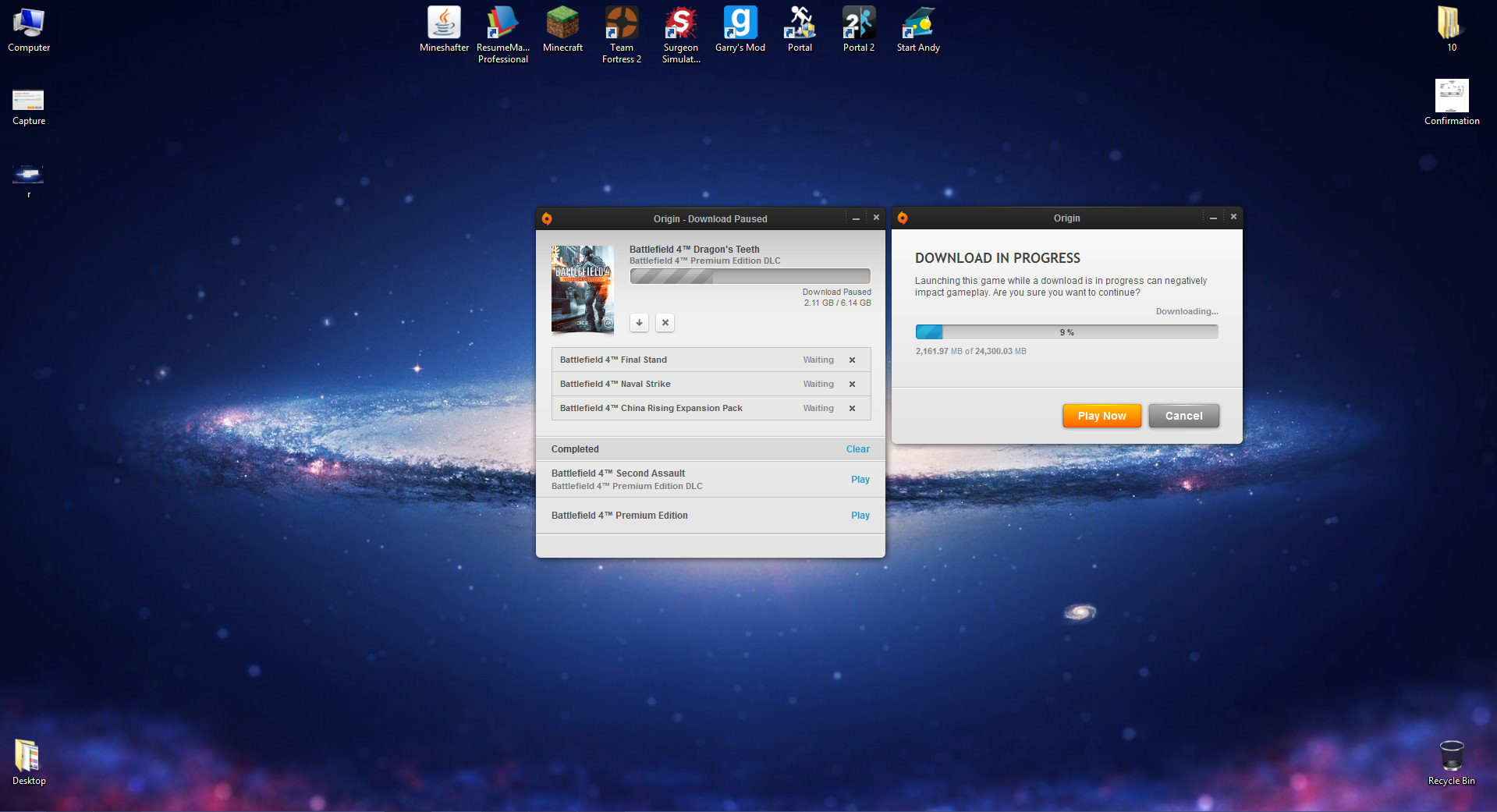Cancel the Dragon's Teeth download with X button

tap(665, 322)
